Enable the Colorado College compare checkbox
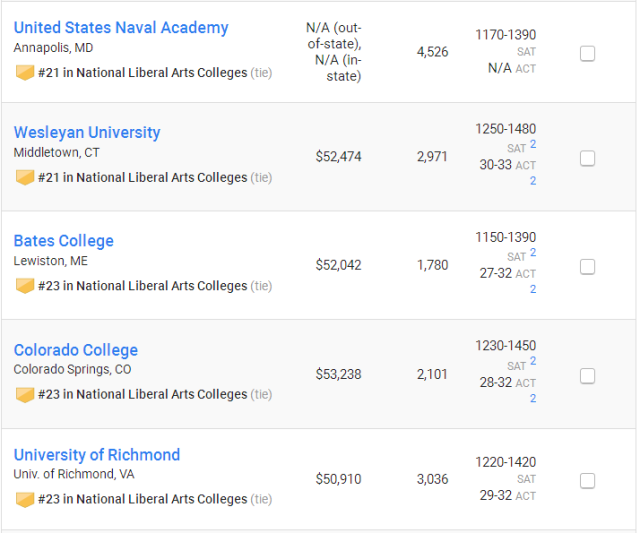The width and height of the screenshot is (640, 533). [587, 376]
